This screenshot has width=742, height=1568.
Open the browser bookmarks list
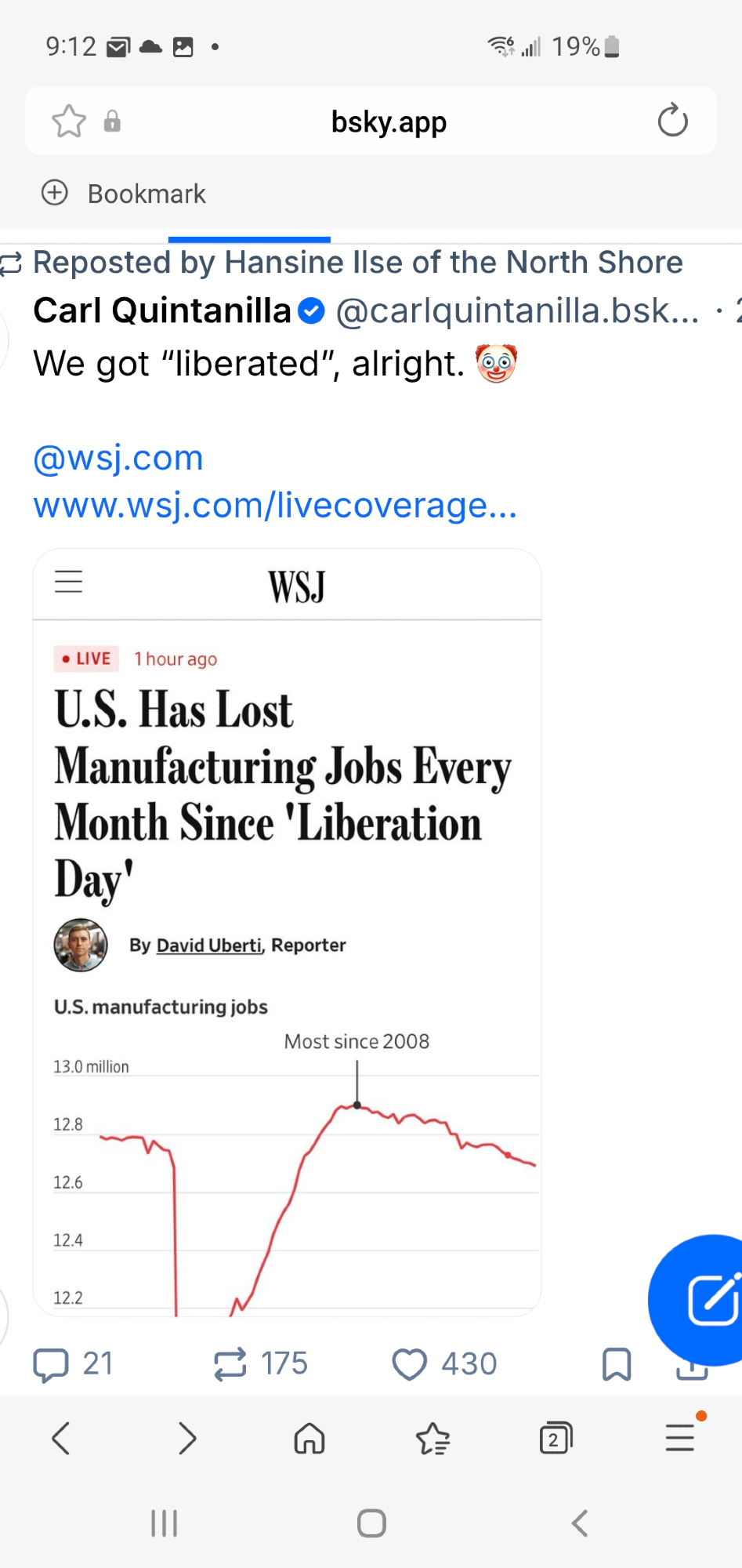(433, 1439)
